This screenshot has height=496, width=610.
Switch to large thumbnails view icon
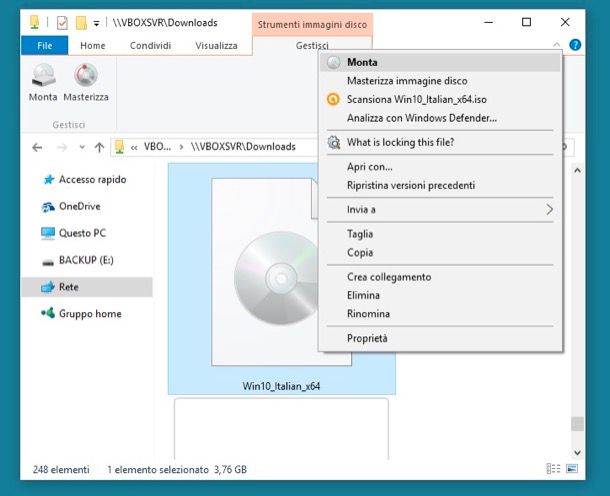(572, 469)
